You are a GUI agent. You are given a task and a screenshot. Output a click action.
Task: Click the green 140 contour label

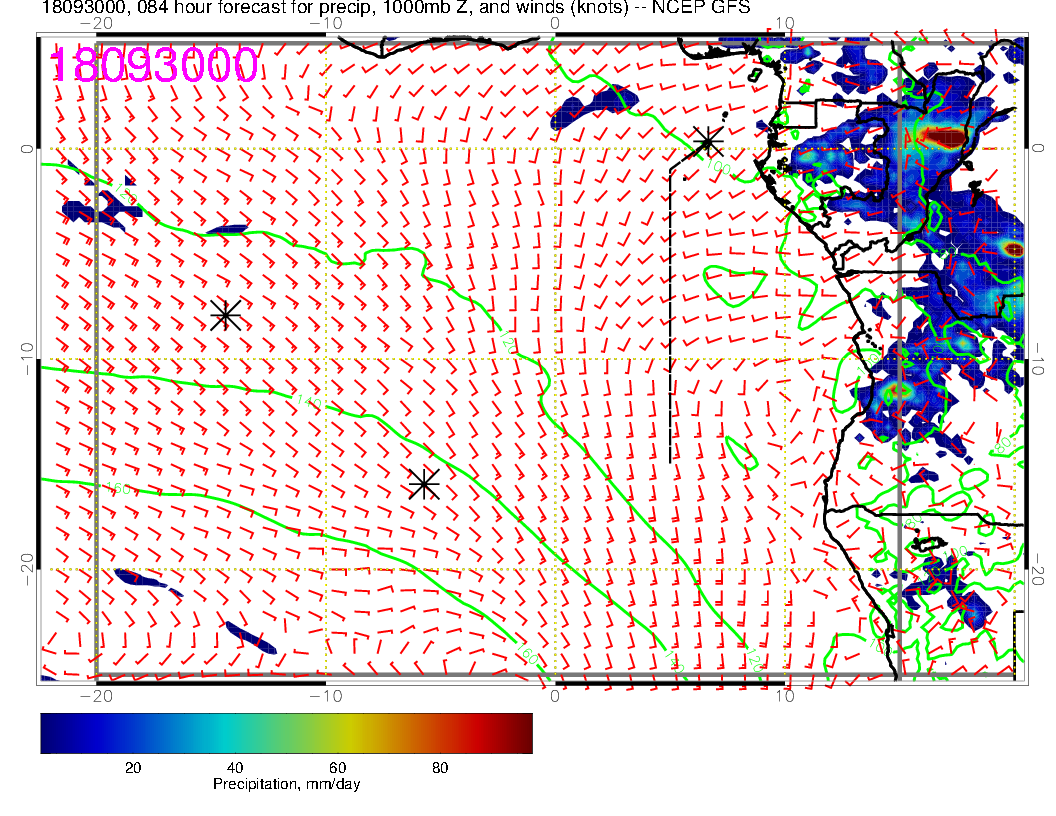[308, 402]
